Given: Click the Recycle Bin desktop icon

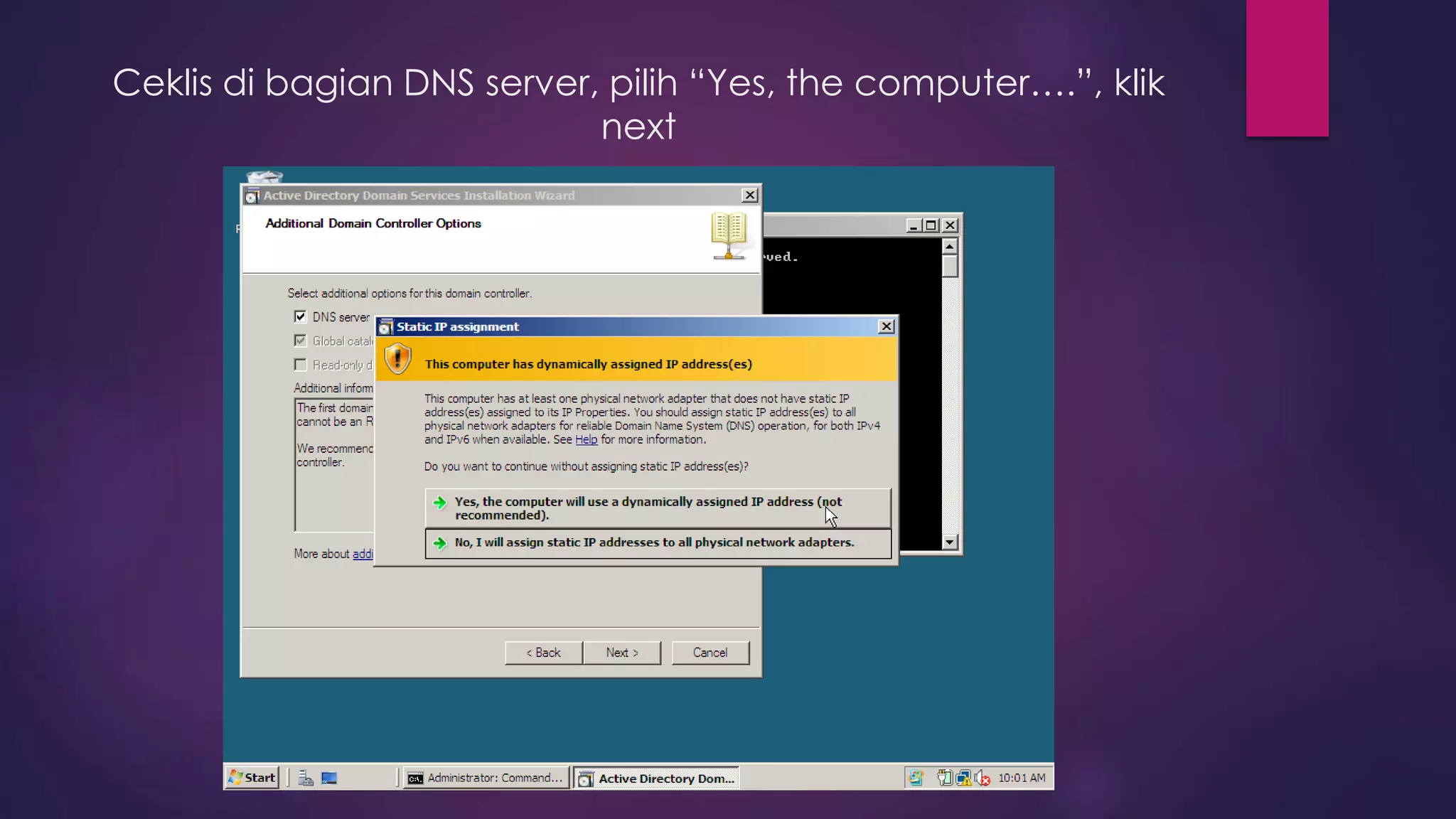Looking at the screenshot, I should pyautogui.click(x=264, y=176).
